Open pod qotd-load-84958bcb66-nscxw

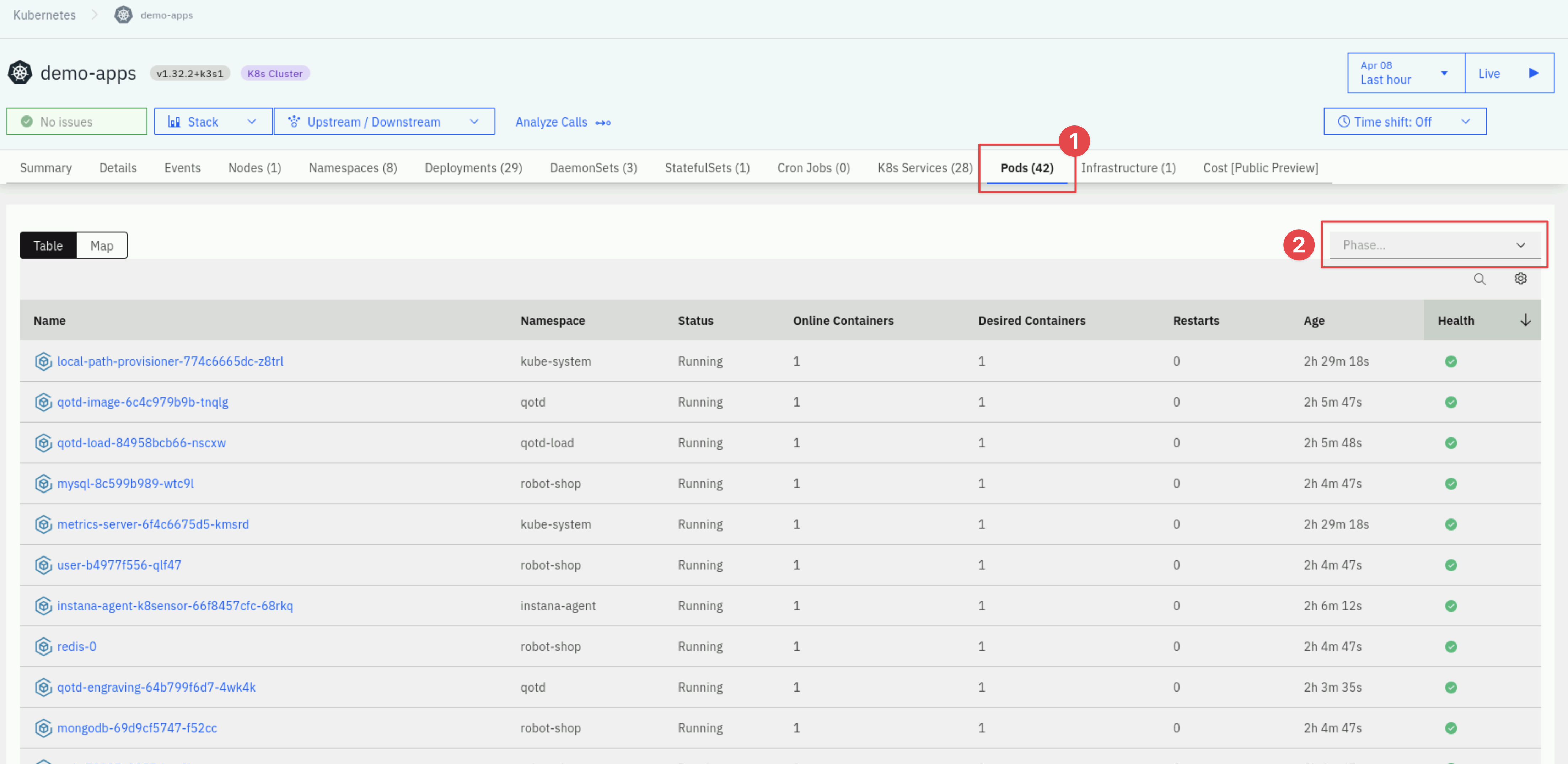tap(141, 443)
